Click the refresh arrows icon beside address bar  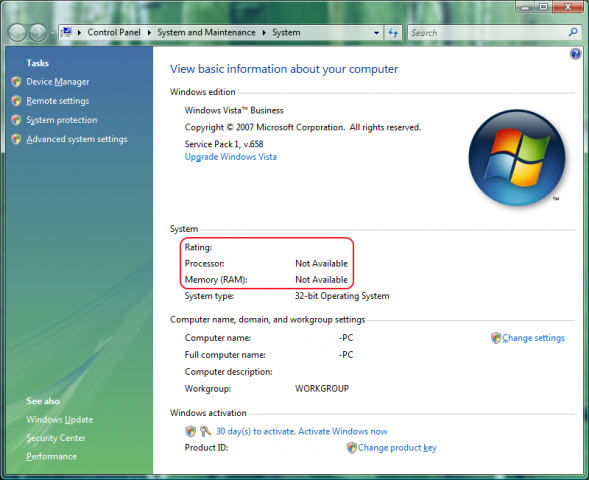[393, 33]
